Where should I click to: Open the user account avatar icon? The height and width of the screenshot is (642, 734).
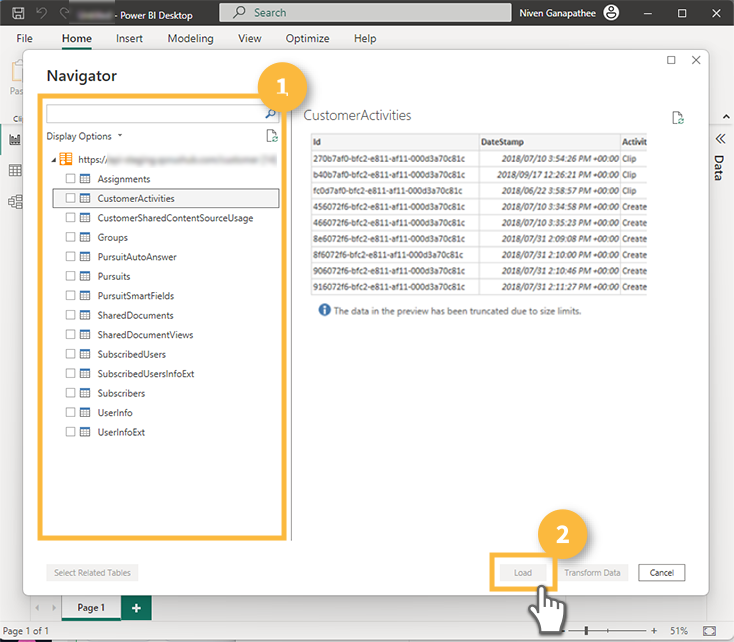(611, 13)
